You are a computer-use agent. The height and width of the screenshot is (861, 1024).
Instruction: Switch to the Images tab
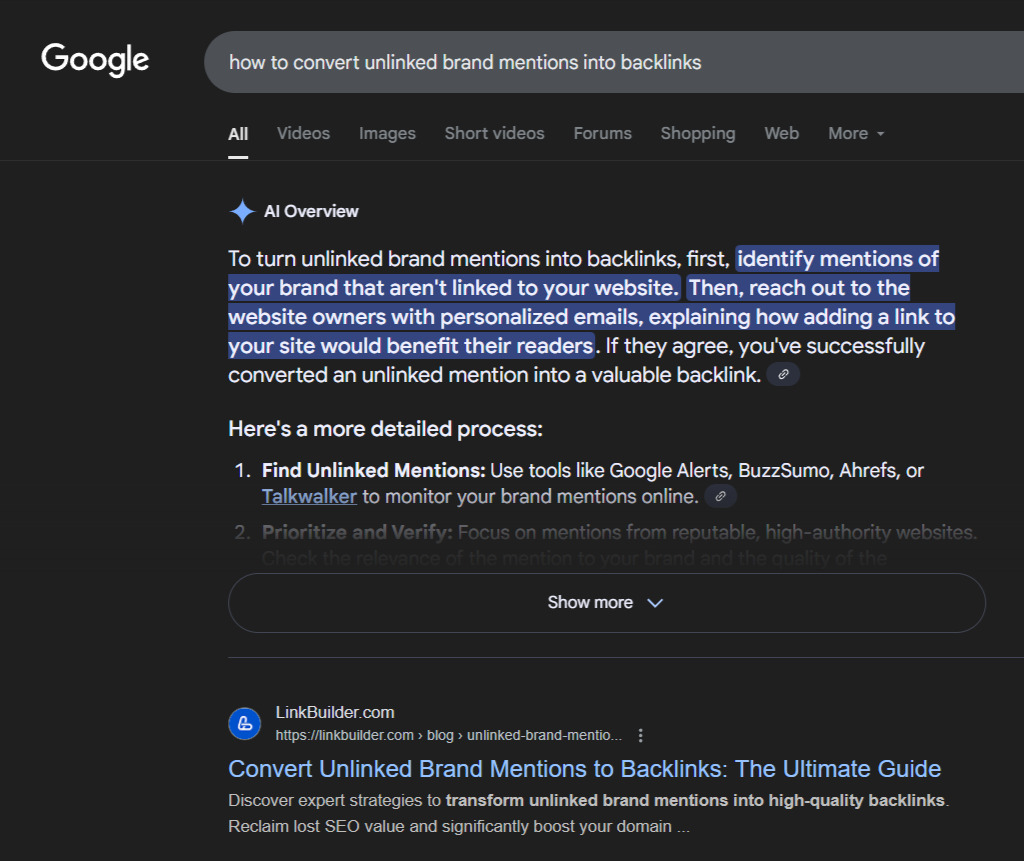pos(387,133)
